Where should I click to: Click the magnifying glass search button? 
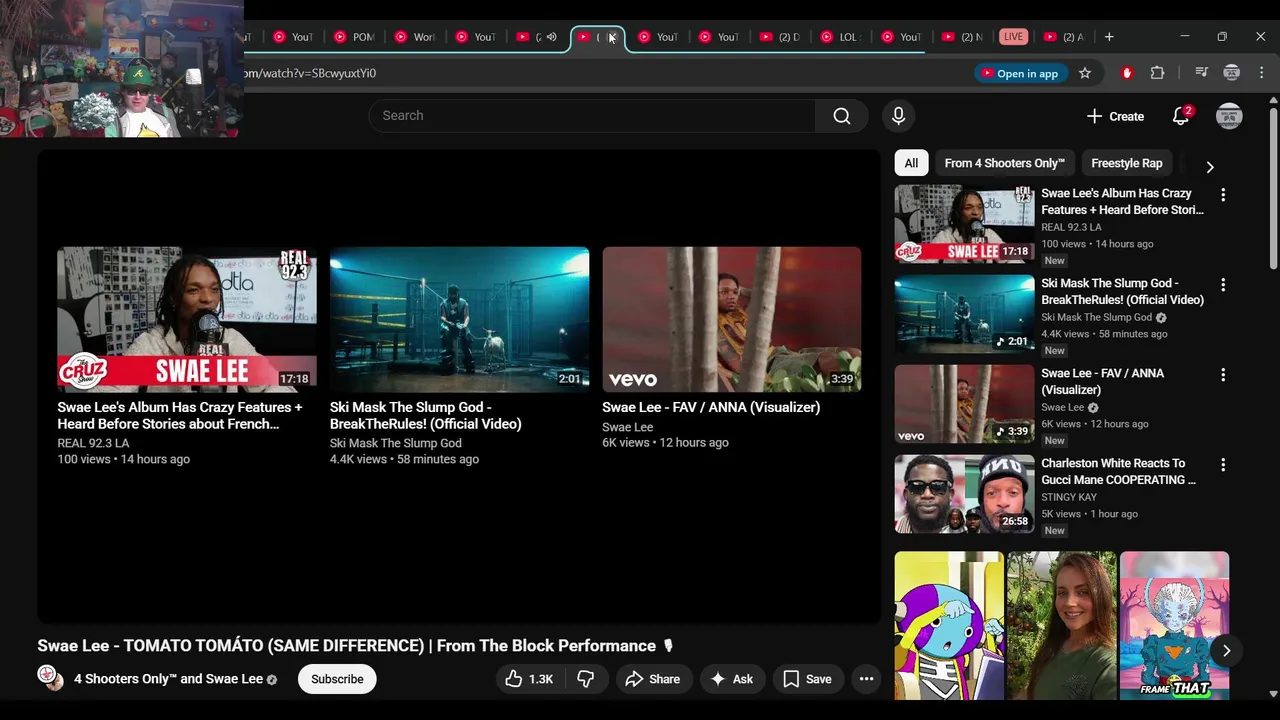(x=842, y=116)
